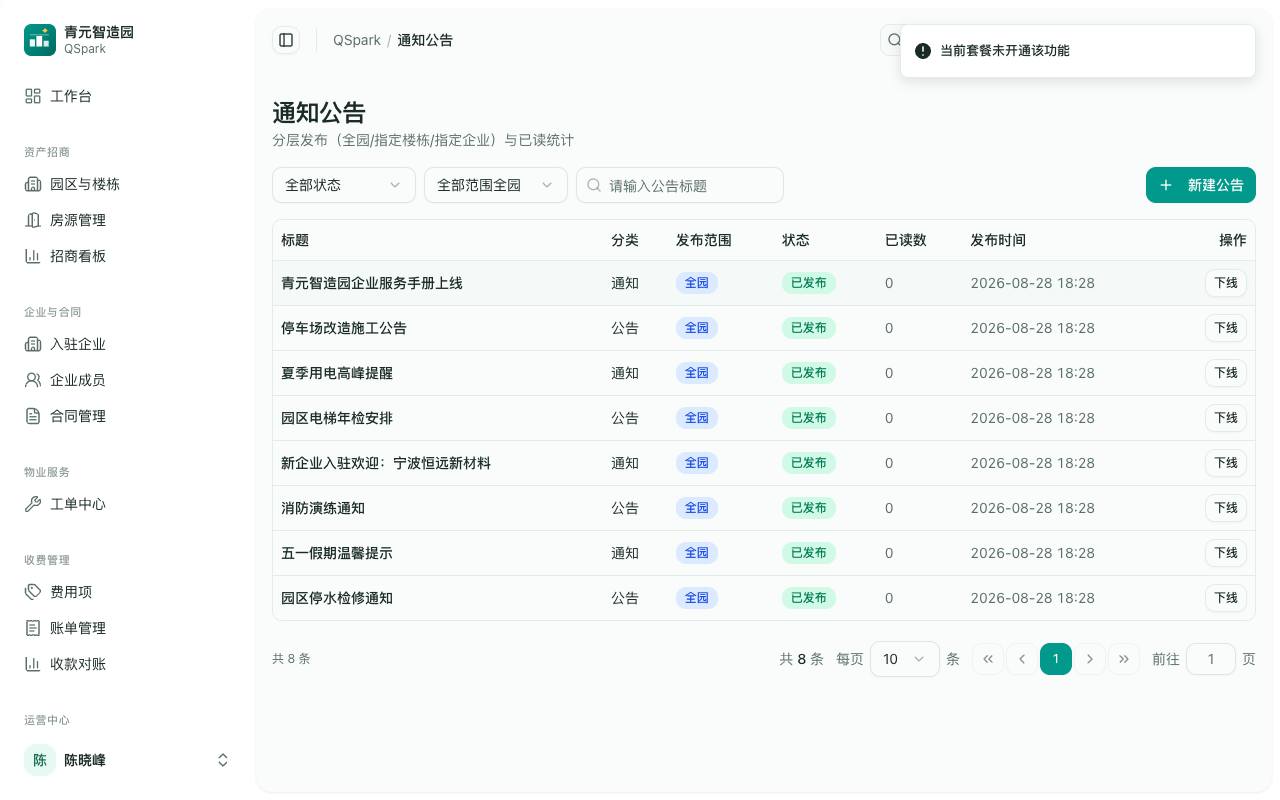
Task: Open 费用项 in the sidebar
Action: [128, 592]
